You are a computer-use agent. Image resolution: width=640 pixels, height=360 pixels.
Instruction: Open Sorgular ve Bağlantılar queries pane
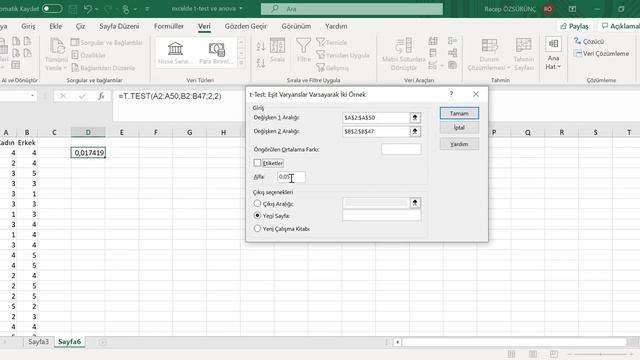[x=107, y=42]
